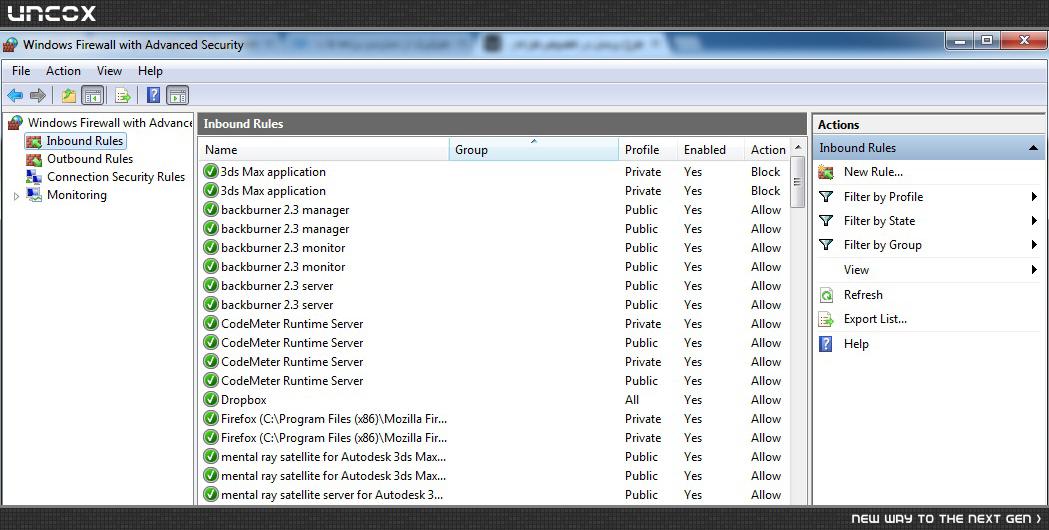This screenshot has height=530, width=1049.
Task: Open the Filter by State submenu arrow
Action: (1034, 221)
